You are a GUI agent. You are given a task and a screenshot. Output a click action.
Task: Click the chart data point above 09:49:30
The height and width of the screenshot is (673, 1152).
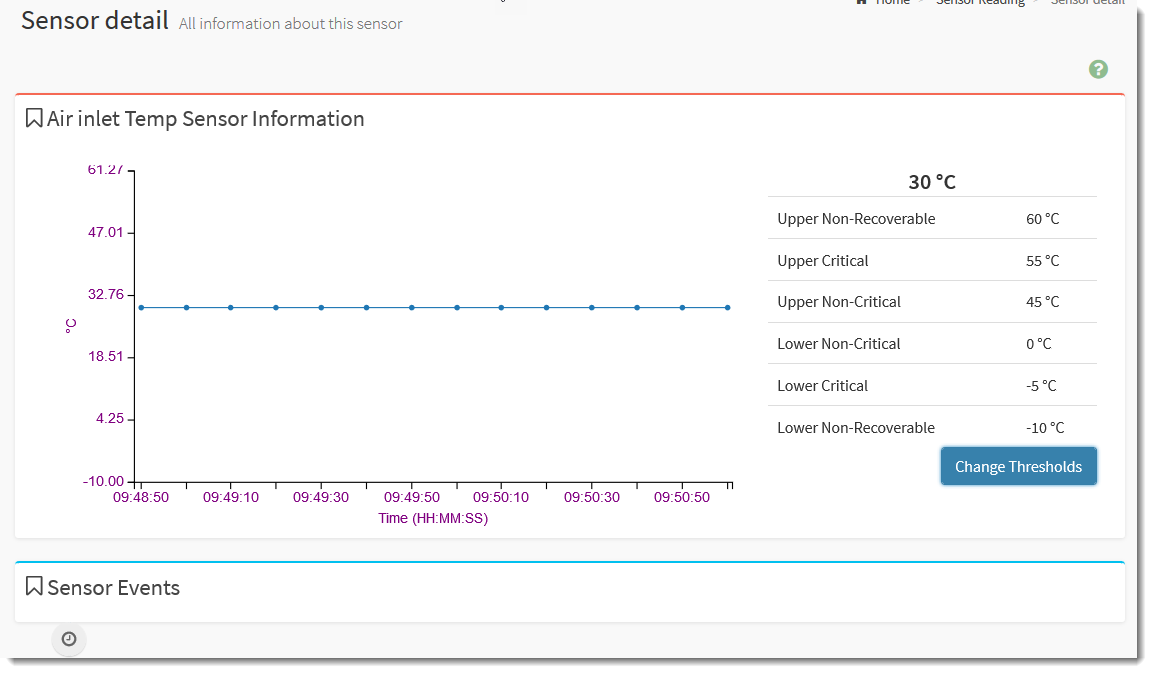(321, 308)
